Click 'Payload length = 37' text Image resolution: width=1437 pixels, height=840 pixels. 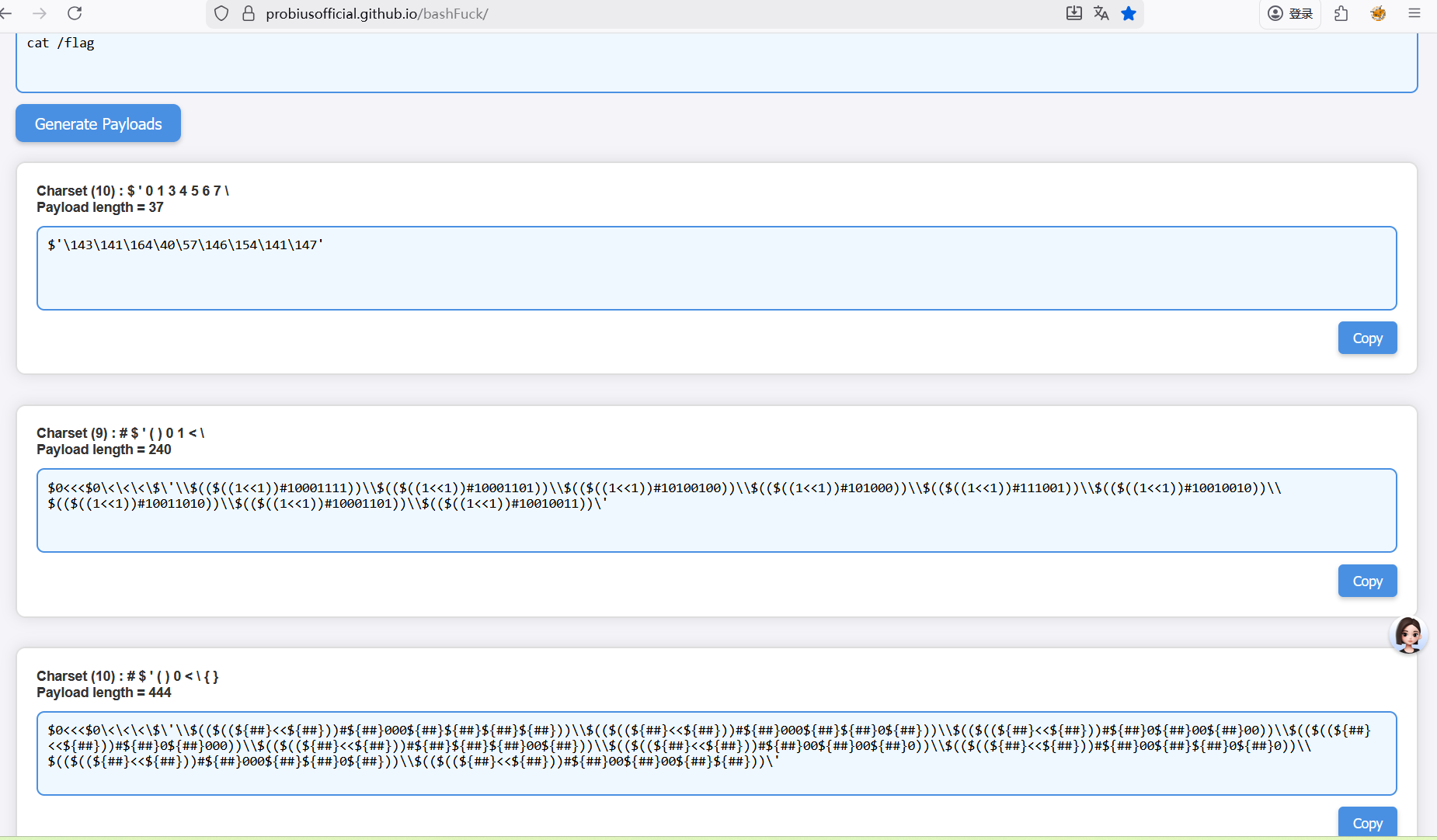100,207
